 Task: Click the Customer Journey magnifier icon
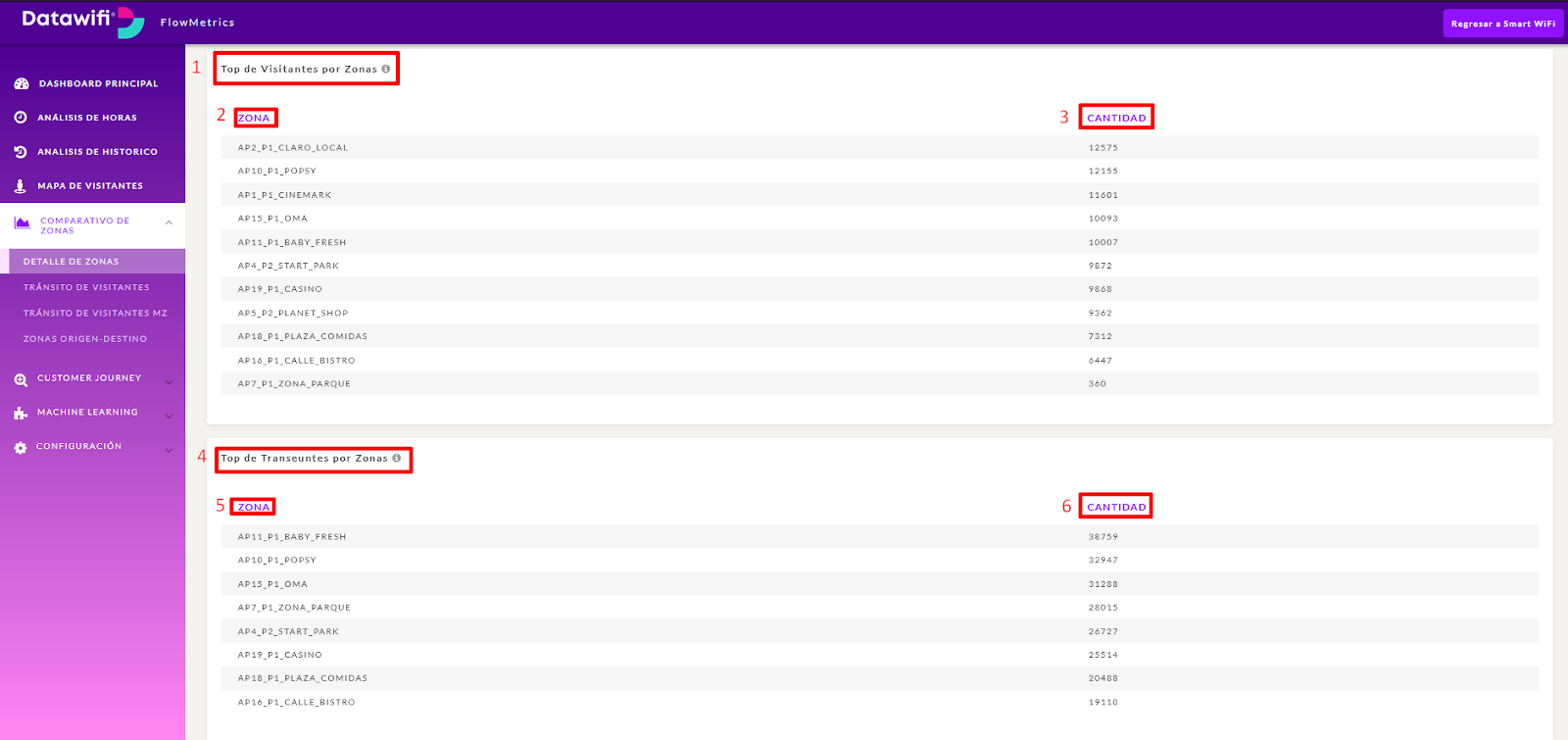(x=21, y=379)
